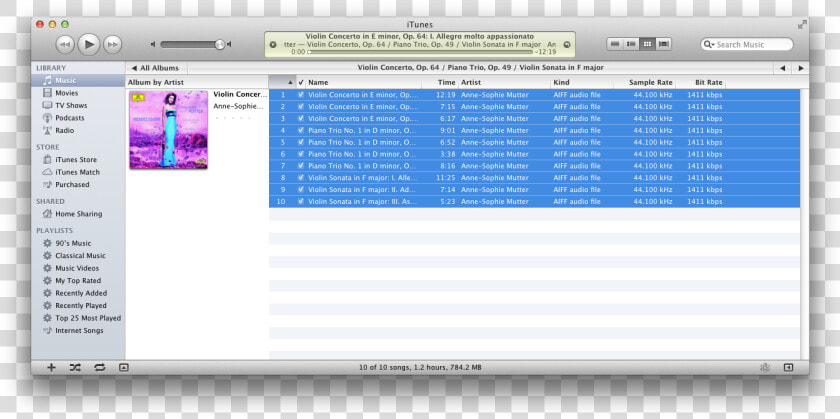Adjust the volume slider knob
This screenshot has width=840, height=419.
pyautogui.click(x=220, y=44)
